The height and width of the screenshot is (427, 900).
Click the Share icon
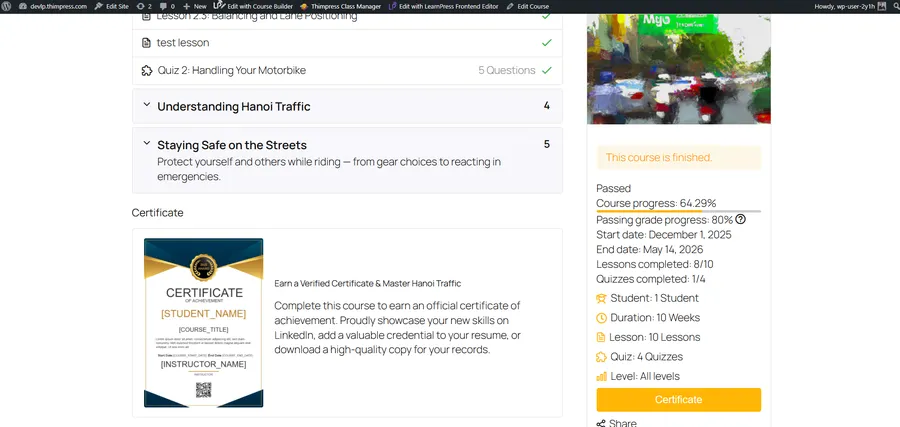601,424
